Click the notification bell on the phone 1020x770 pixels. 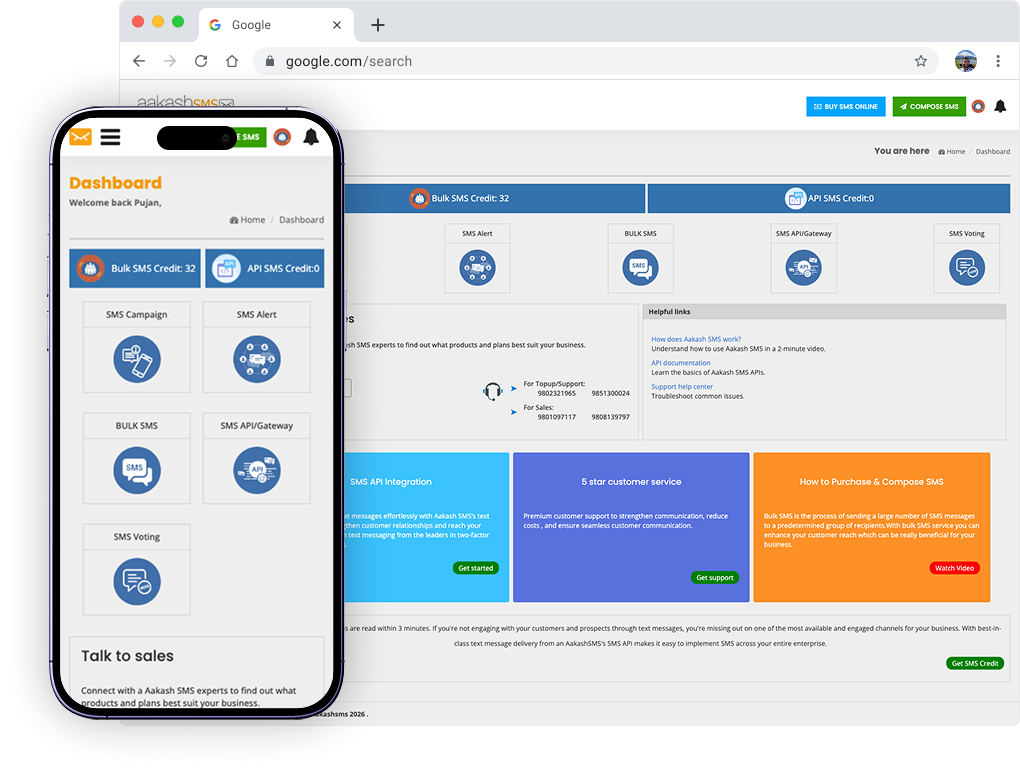[311, 137]
